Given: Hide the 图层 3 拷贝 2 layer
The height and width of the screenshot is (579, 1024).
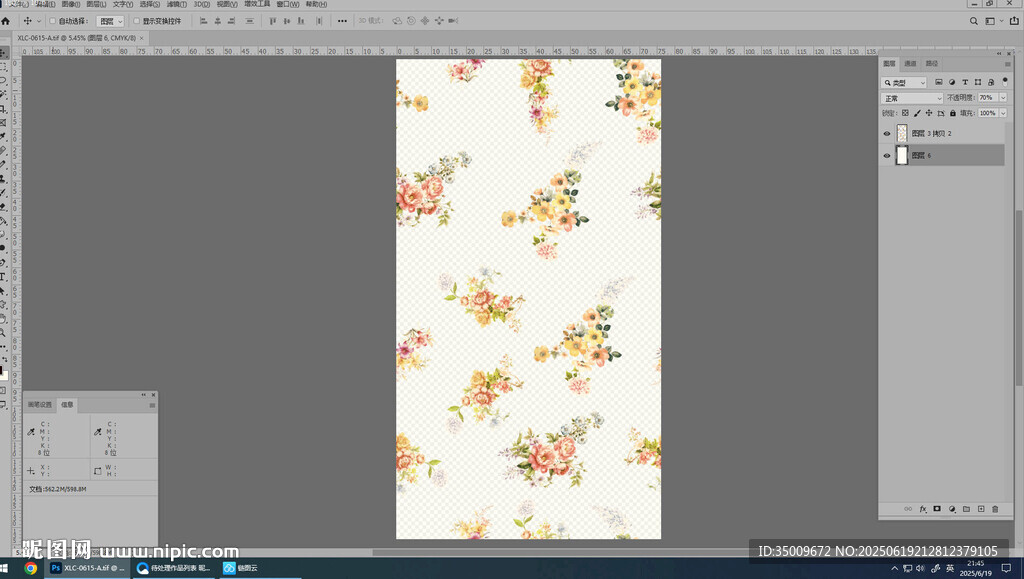Looking at the screenshot, I should tap(886, 133).
